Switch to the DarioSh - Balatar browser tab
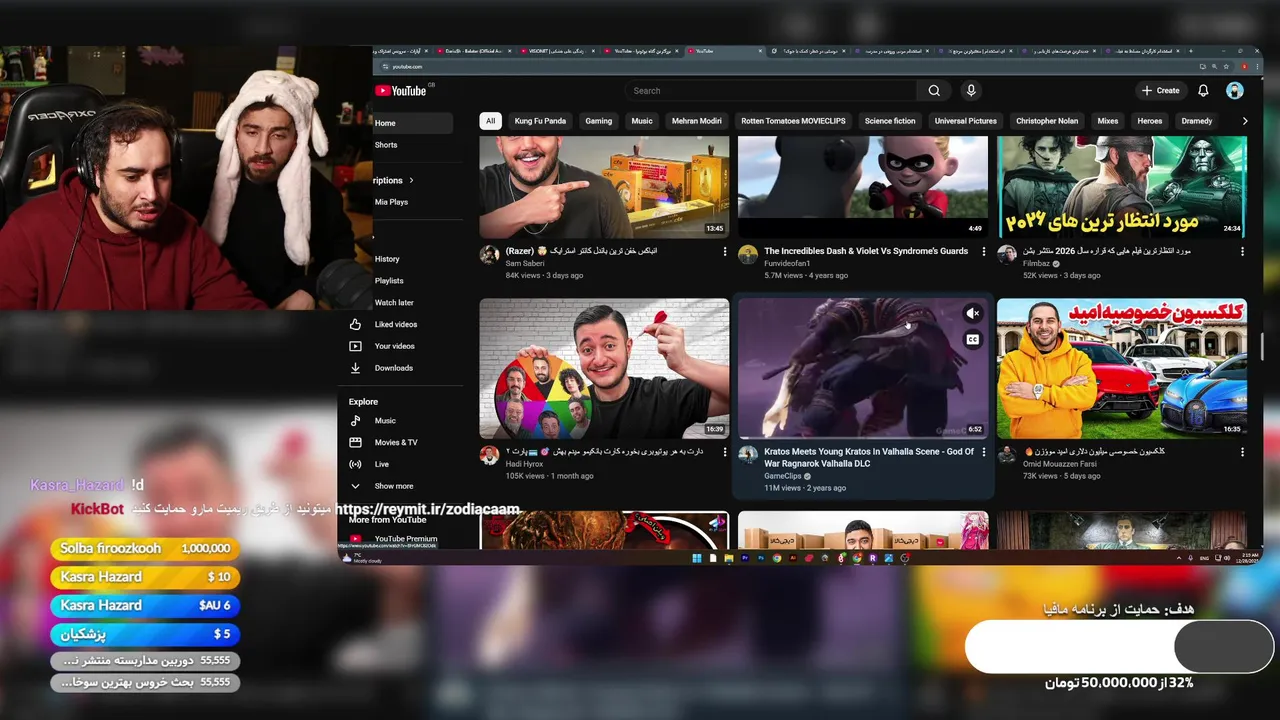Screen dimensions: 1280x720 tap(475, 51)
